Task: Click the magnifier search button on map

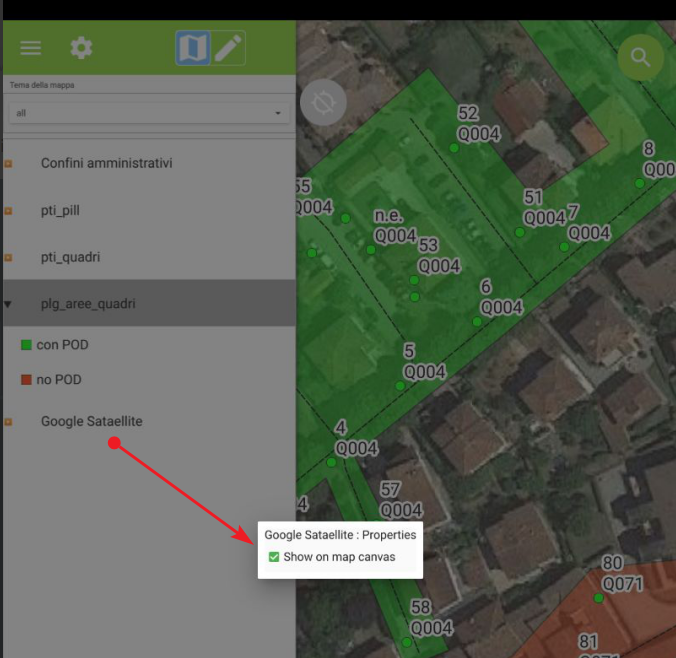Action: 640,58
